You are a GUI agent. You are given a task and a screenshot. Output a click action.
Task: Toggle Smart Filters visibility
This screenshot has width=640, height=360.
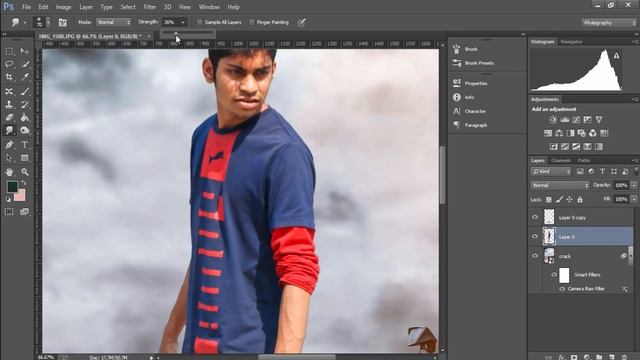click(554, 275)
